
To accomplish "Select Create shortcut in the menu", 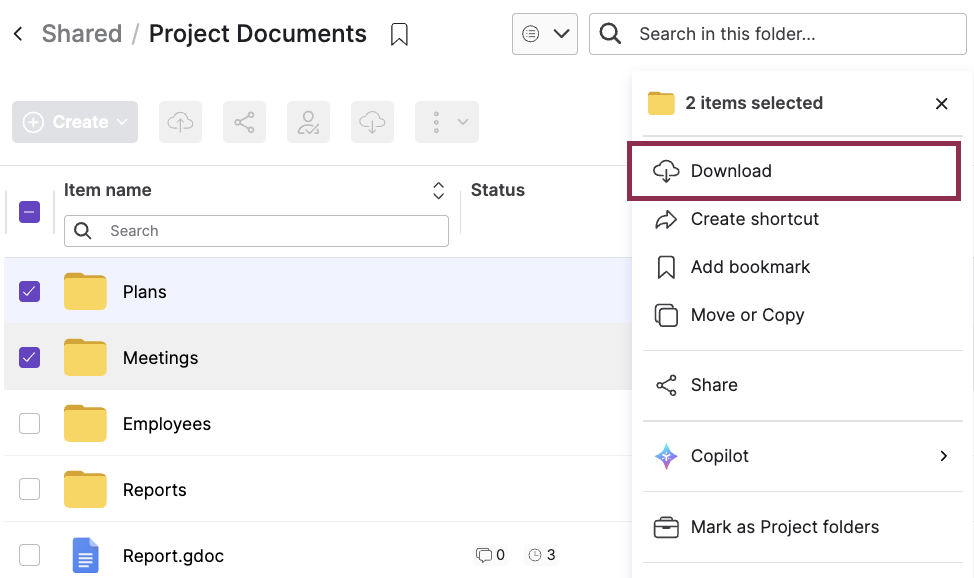I will (x=755, y=219).
